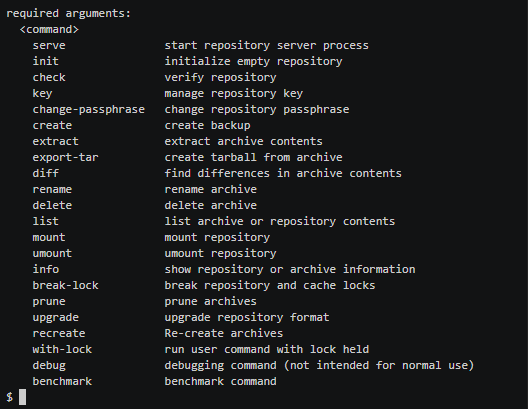This screenshot has height=409, width=528.
Task: Click the 'with-lock' command text
Action: pyautogui.click(x=62, y=349)
